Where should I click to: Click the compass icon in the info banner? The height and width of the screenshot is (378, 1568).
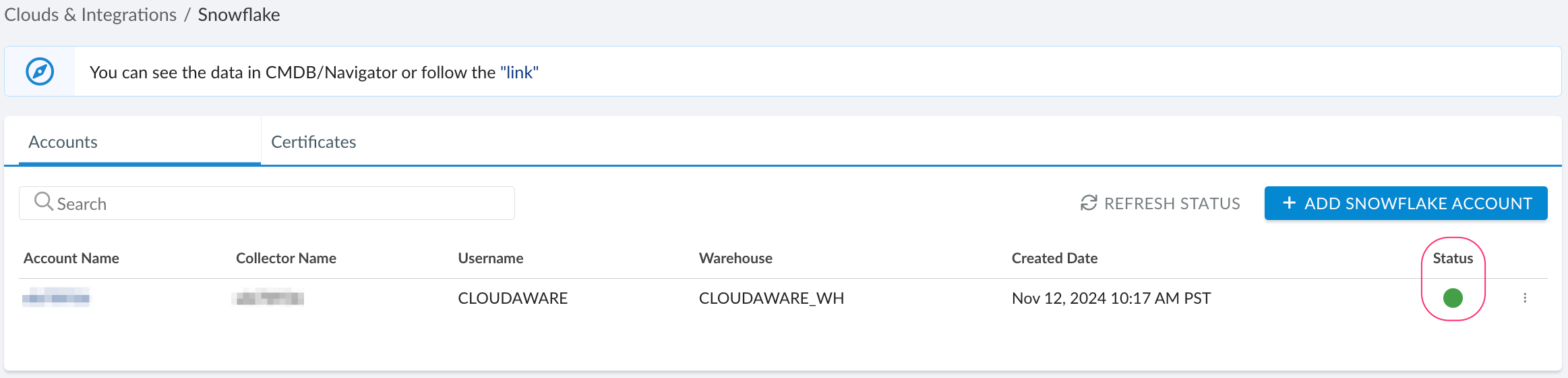[40, 72]
